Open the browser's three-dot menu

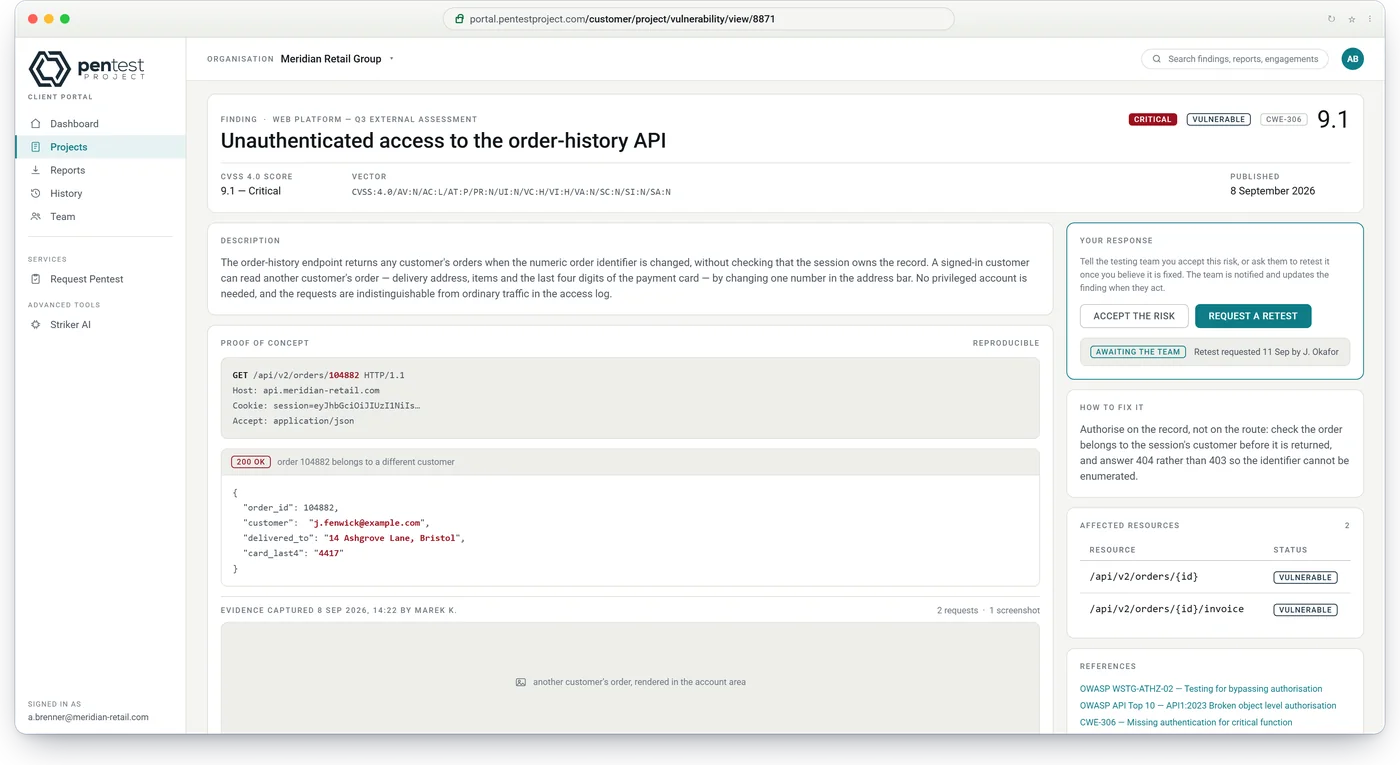(x=1370, y=19)
